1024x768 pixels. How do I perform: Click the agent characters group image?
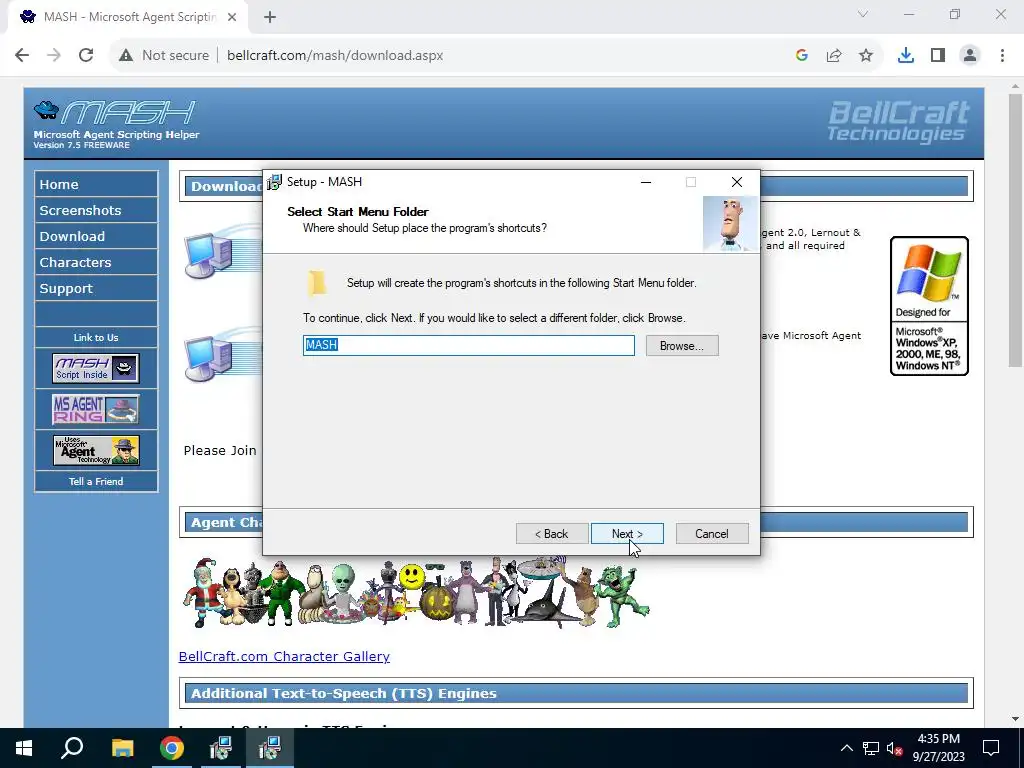[x=416, y=592]
